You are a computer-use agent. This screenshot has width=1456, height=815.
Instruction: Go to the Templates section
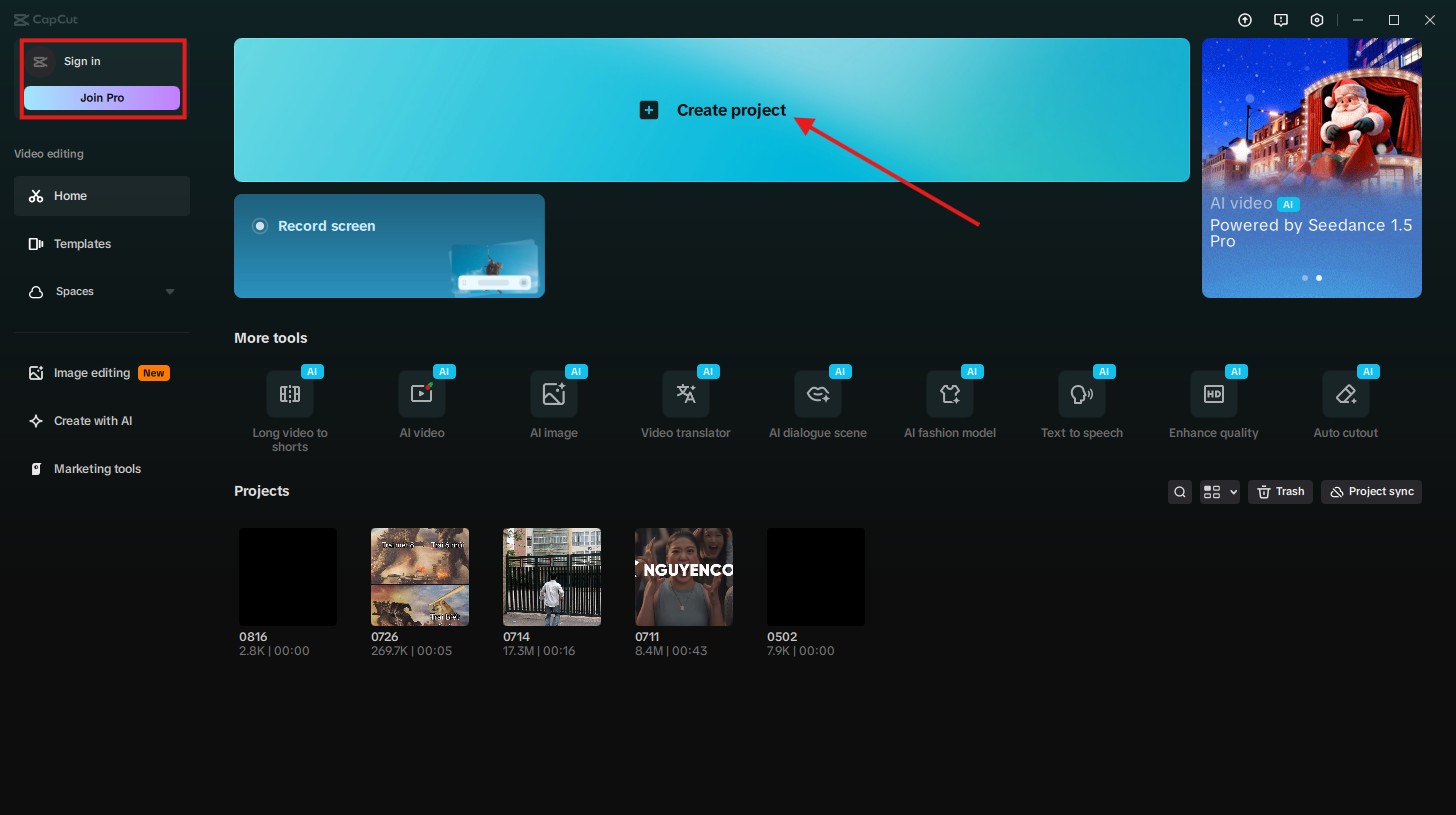pyautogui.click(x=82, y=244)
